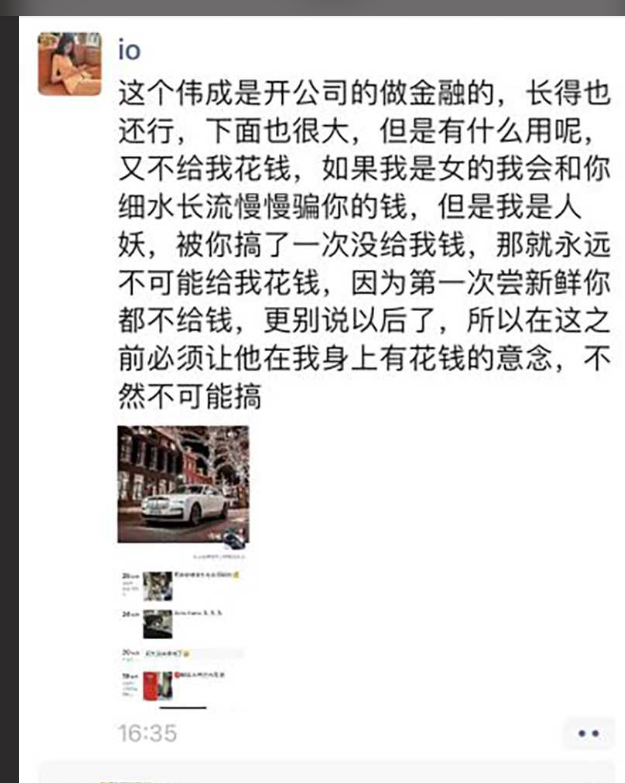Click the dark vertical strip on the left edge
The width and height of the screenshot is (625, 783).
coord(9,399)
